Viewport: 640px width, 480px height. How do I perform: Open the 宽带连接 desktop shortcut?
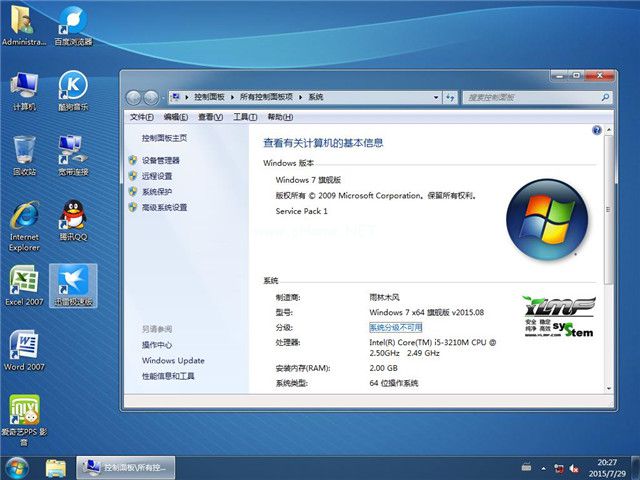(73, 156)
